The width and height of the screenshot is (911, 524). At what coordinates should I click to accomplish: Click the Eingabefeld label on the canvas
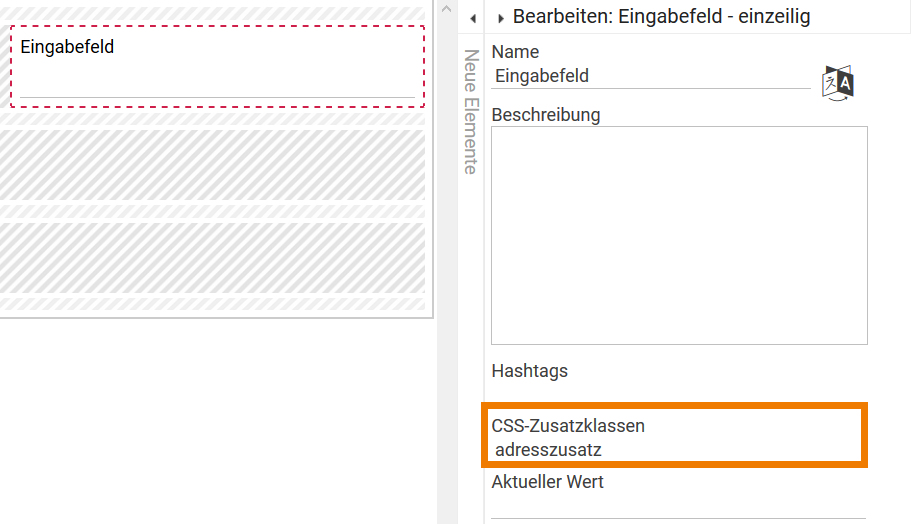click(x=67, y=47)
